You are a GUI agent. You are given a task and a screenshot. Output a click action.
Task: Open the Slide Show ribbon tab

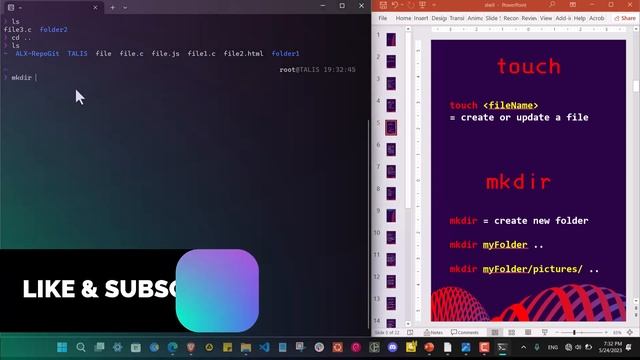point(493,18)
